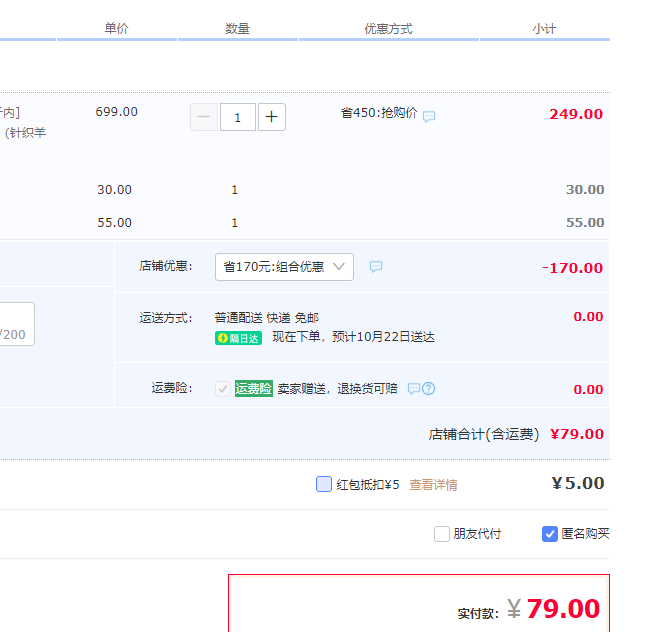This screenshot has height=632, width=647.
Task: Open comment icon beside 省450:抢购价
Action: [429, 116]
